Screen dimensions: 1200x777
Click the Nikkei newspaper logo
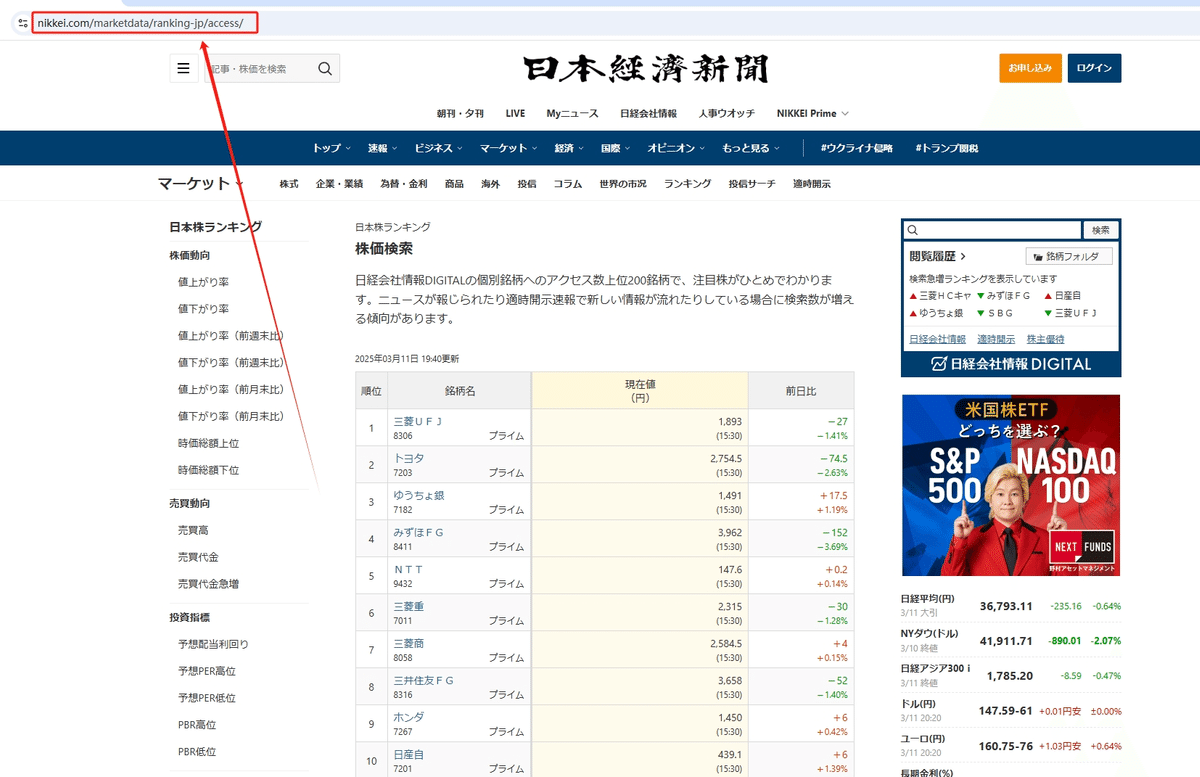pos(647,68)
